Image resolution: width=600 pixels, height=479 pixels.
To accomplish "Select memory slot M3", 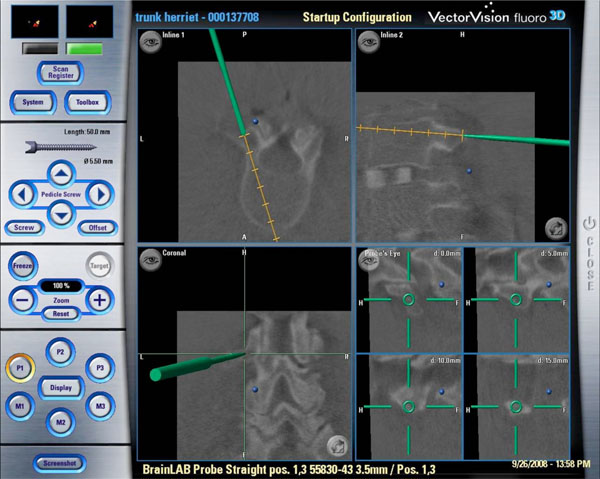I will [100, 406].
